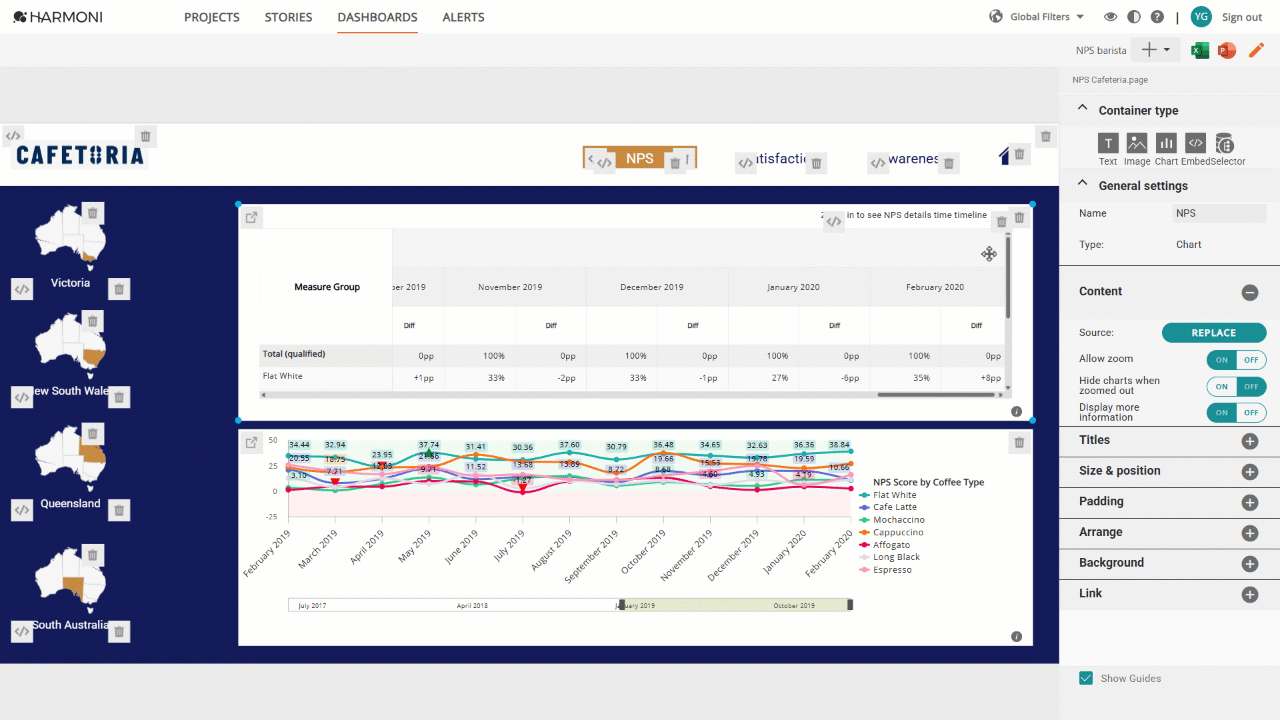Switch to the PROJECTS tab
The height and width of the screenshot is (720, 1280).
click(x=212, y=17)
